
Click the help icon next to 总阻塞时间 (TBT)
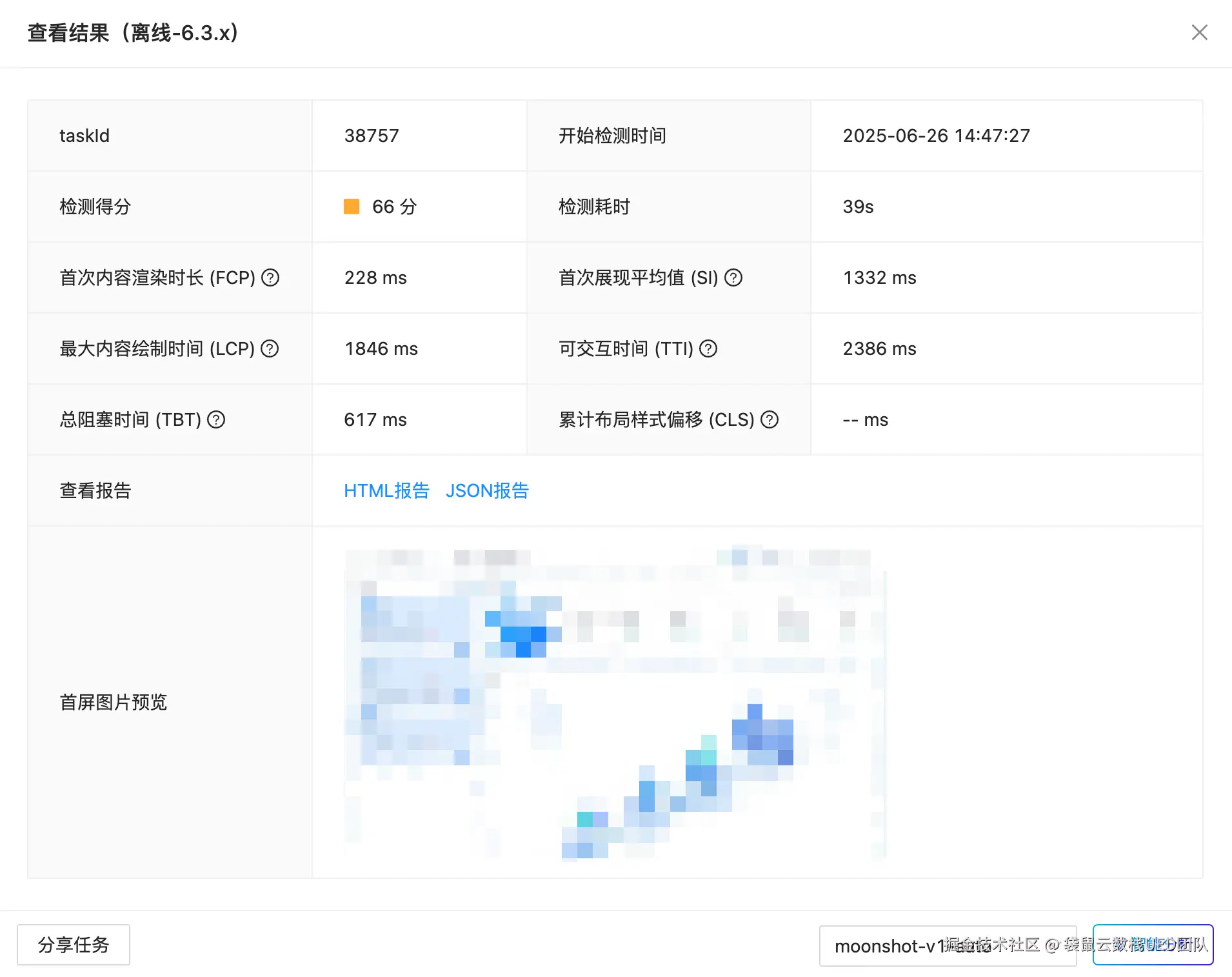coord(216,419)
